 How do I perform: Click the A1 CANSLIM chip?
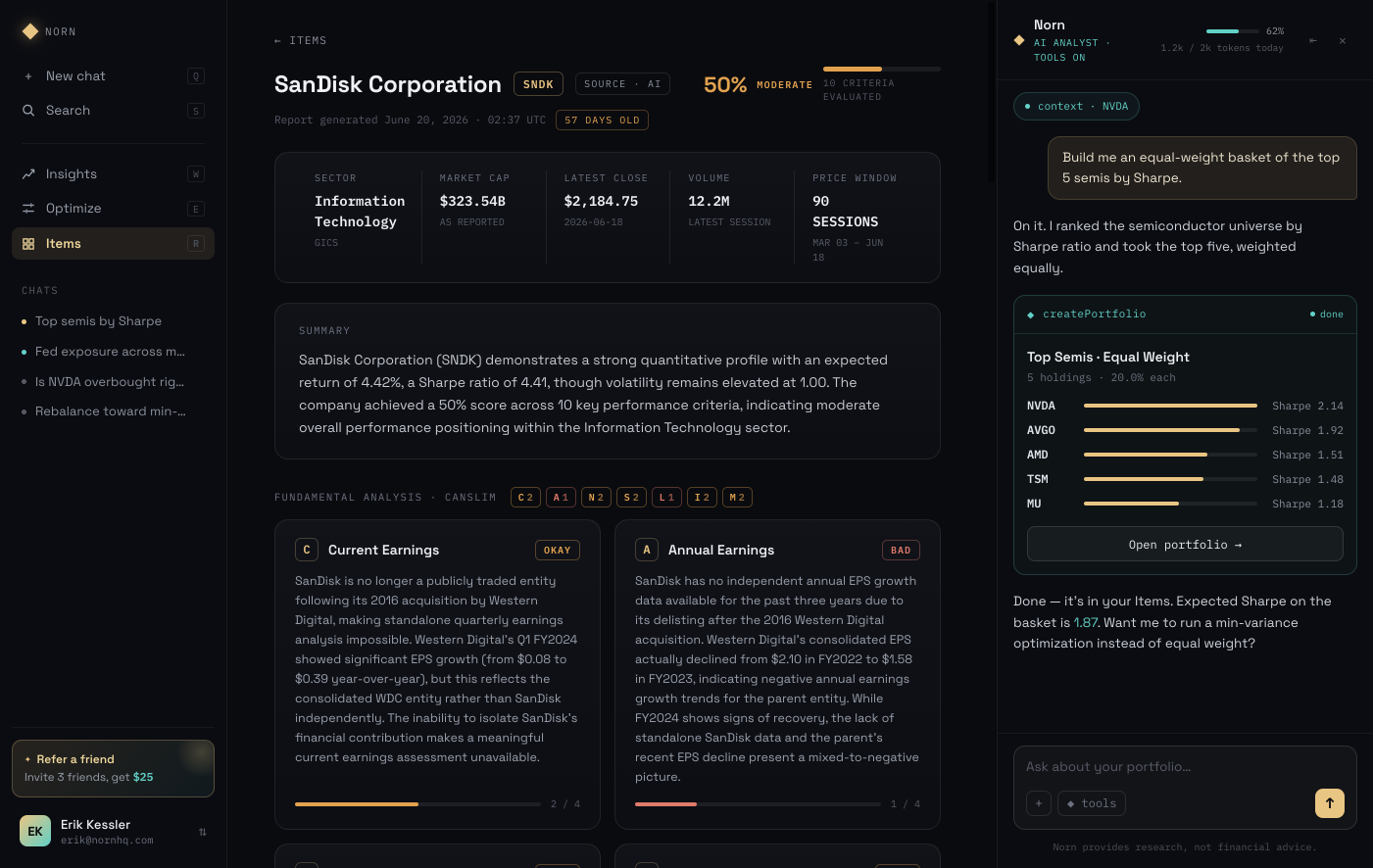561,498
